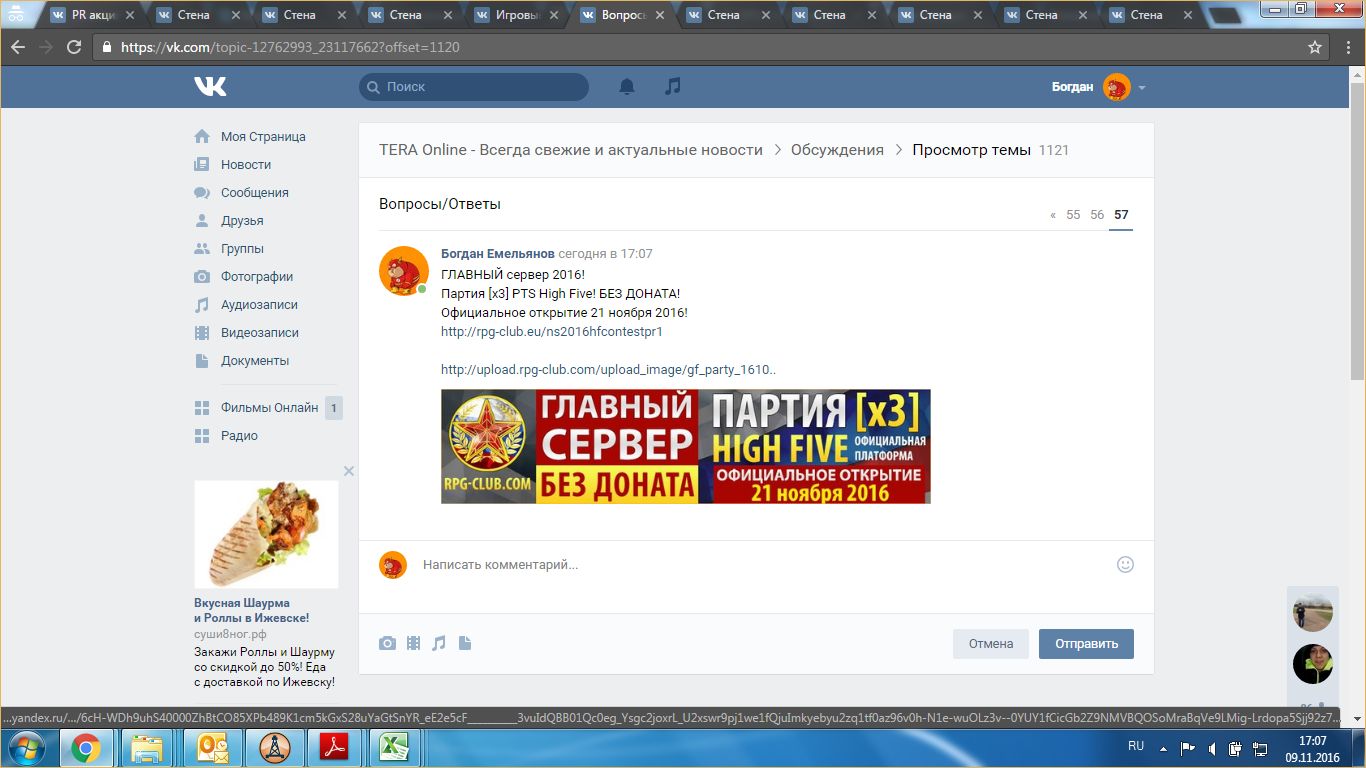Click the shawarma ad picture
The height and width of the screenshot is (768, 1366).
[266, 534]
